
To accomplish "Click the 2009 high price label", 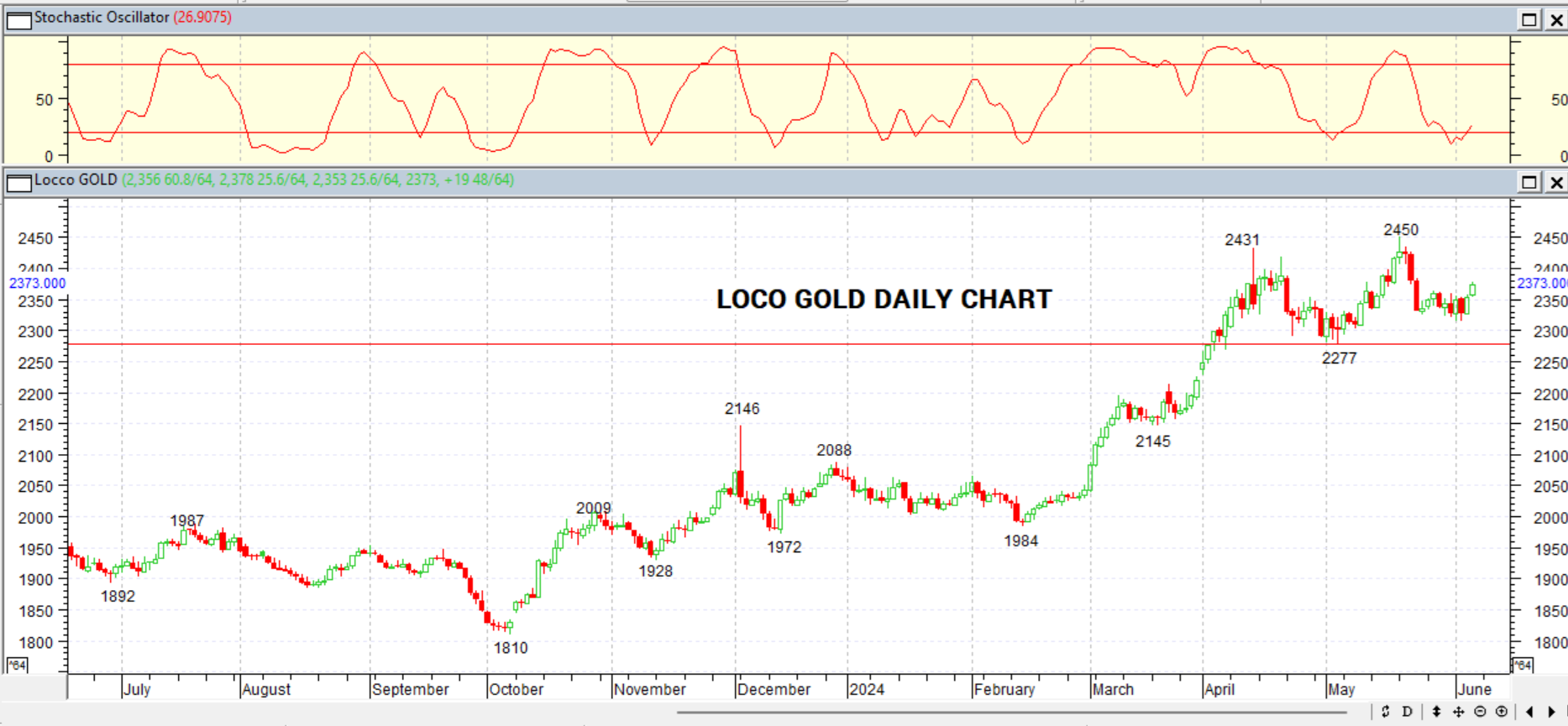I will pyautogui.click(x=593, y=509).
